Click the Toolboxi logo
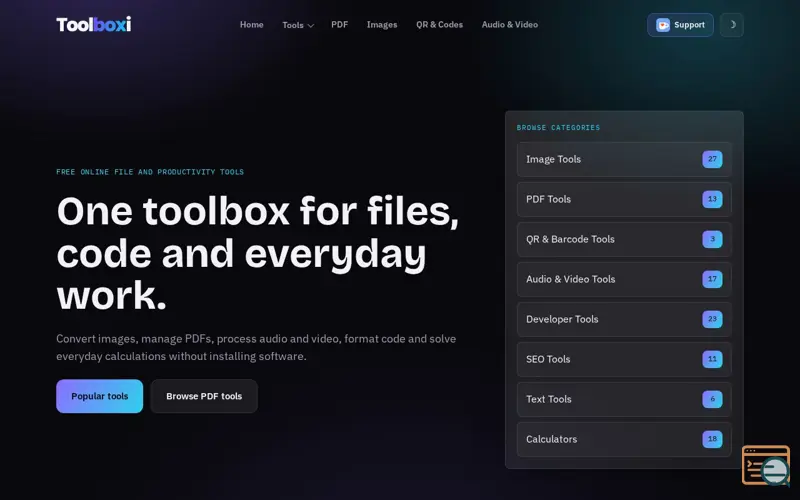Image resolution: width=800 pixels, height=500 pixels. (x=93, y=24)
